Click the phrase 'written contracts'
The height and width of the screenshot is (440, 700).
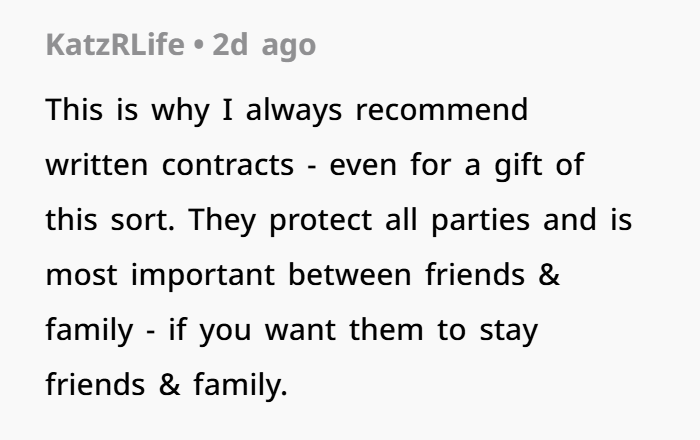(170, 165)
